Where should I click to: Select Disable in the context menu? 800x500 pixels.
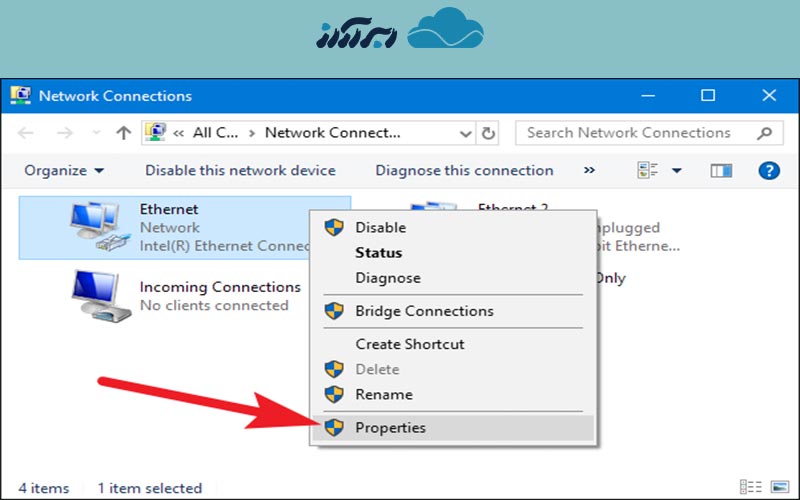[x=380, y=228]
